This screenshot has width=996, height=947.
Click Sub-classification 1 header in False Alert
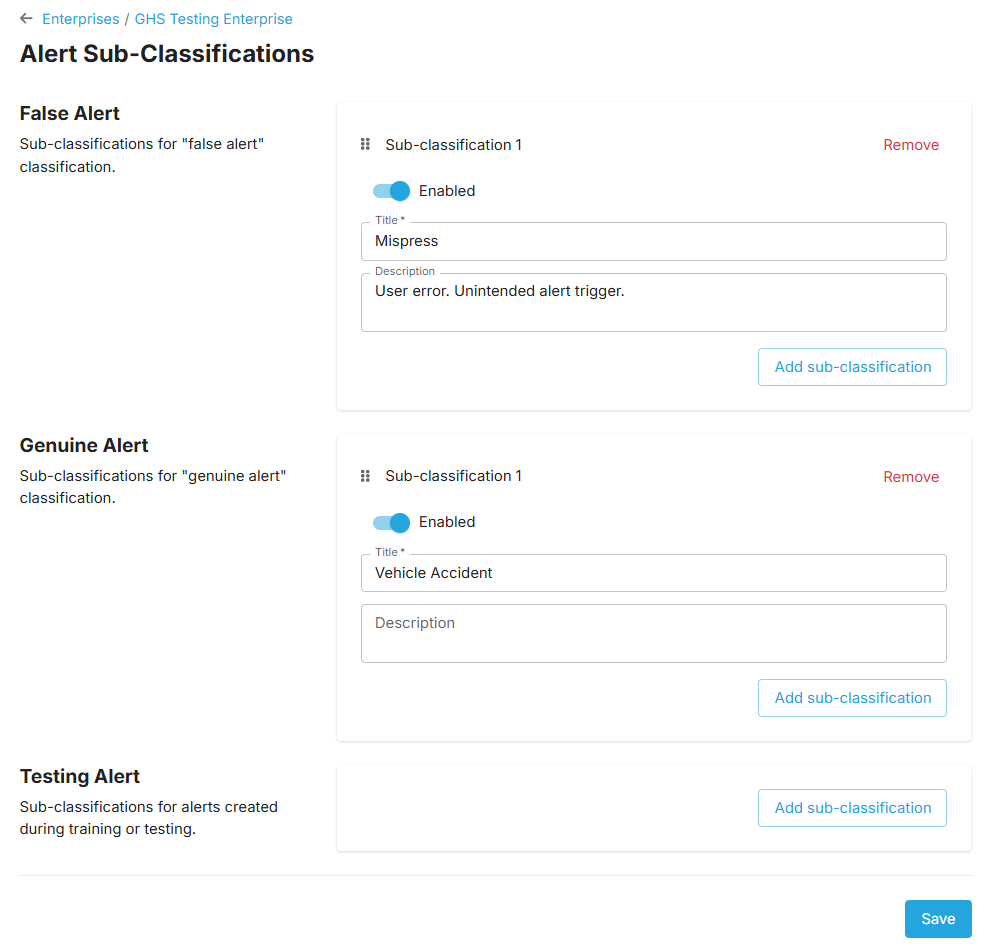[x=453, y=145]
